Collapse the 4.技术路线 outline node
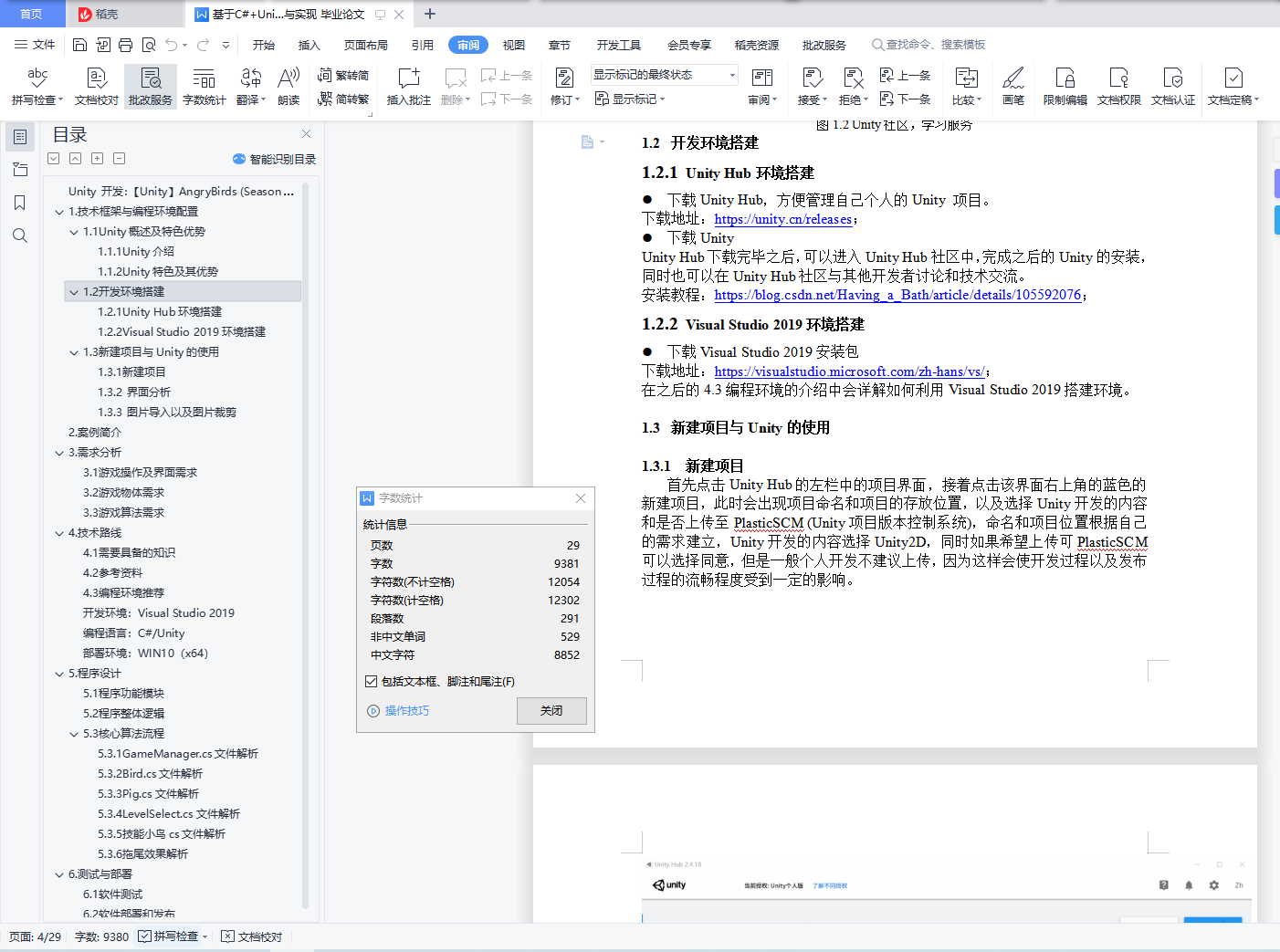This screenshot has width=1280, height=952. coord(59,533)
